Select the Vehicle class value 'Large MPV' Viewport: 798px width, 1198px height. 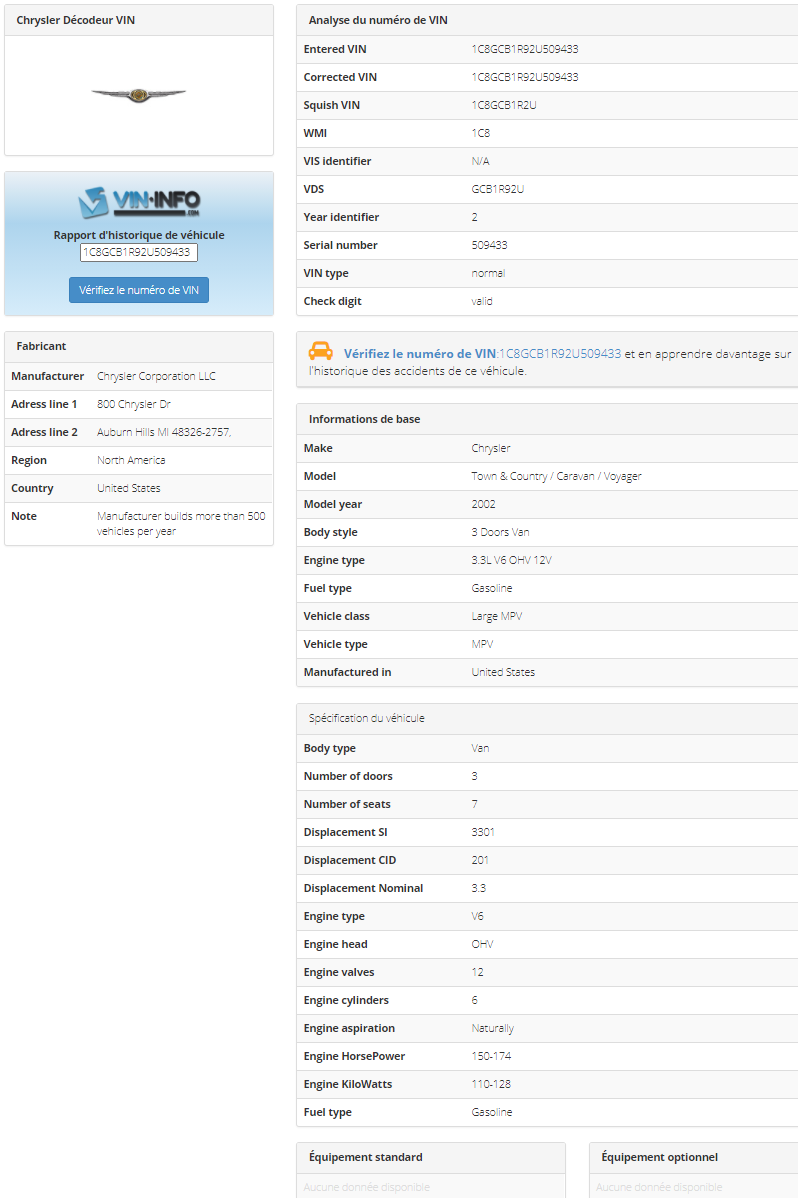pyautogui.click(x=497, y=617)
